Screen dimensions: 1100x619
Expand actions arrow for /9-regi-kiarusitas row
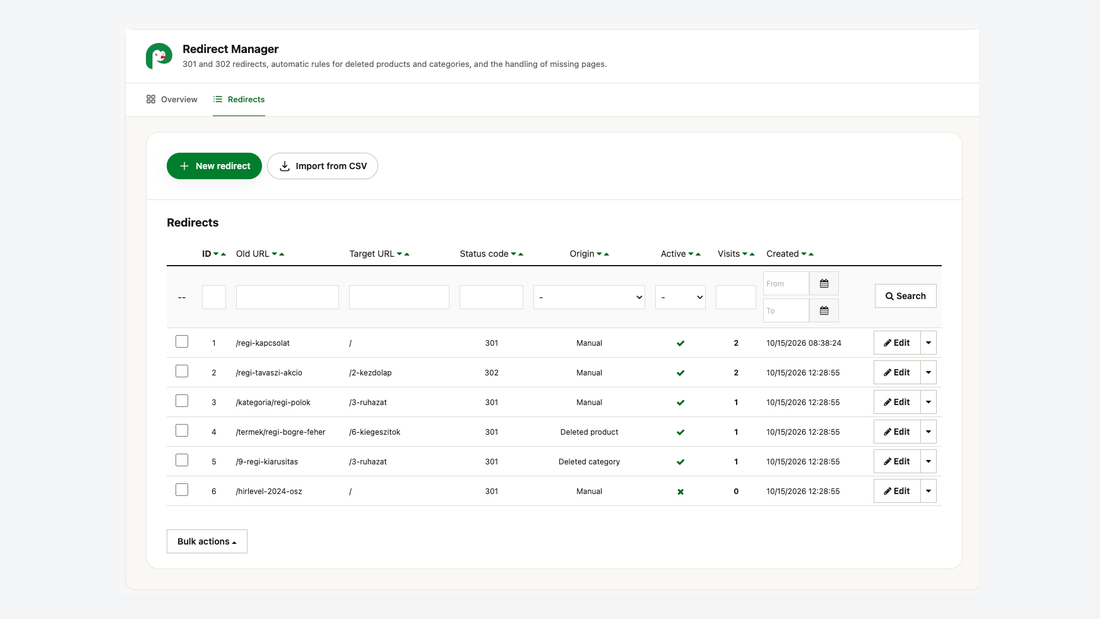click(928, 461)
